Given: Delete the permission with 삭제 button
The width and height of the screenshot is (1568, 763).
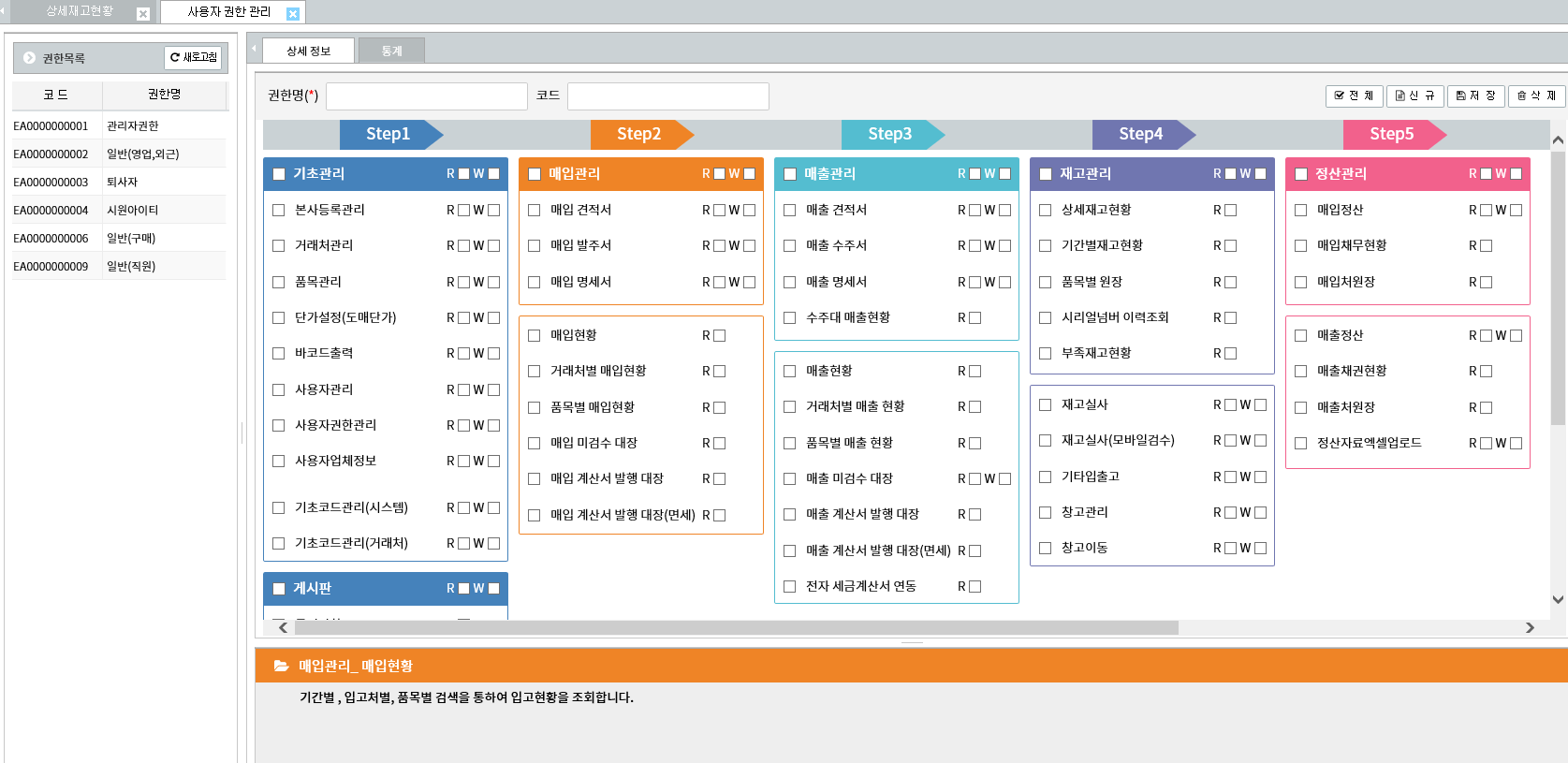Looking at the screenshot, I should pos(1536,95).
